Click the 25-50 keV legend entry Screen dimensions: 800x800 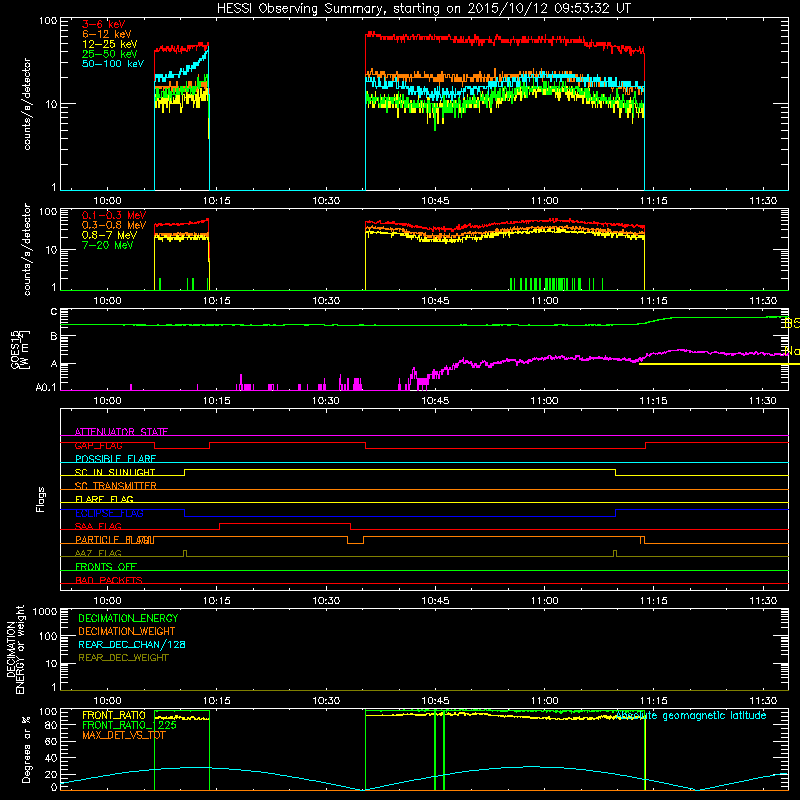109,54
